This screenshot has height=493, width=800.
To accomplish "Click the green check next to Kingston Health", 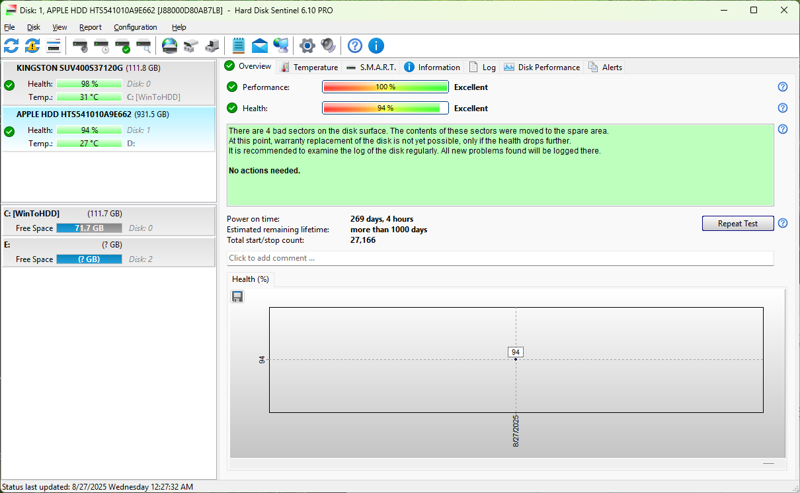I will [9, 85].
